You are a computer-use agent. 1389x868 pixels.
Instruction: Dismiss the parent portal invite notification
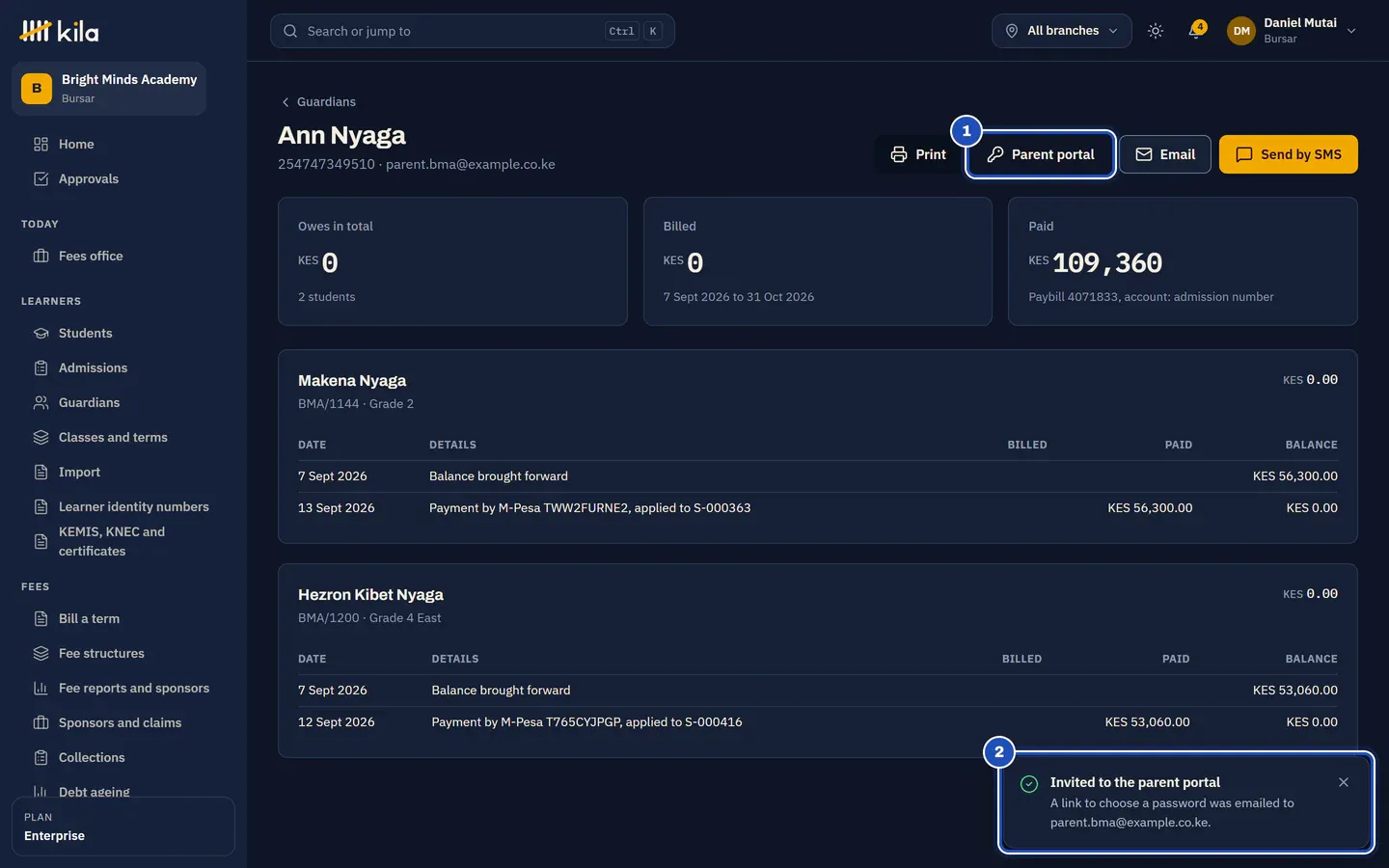(x=1344, y=782)
